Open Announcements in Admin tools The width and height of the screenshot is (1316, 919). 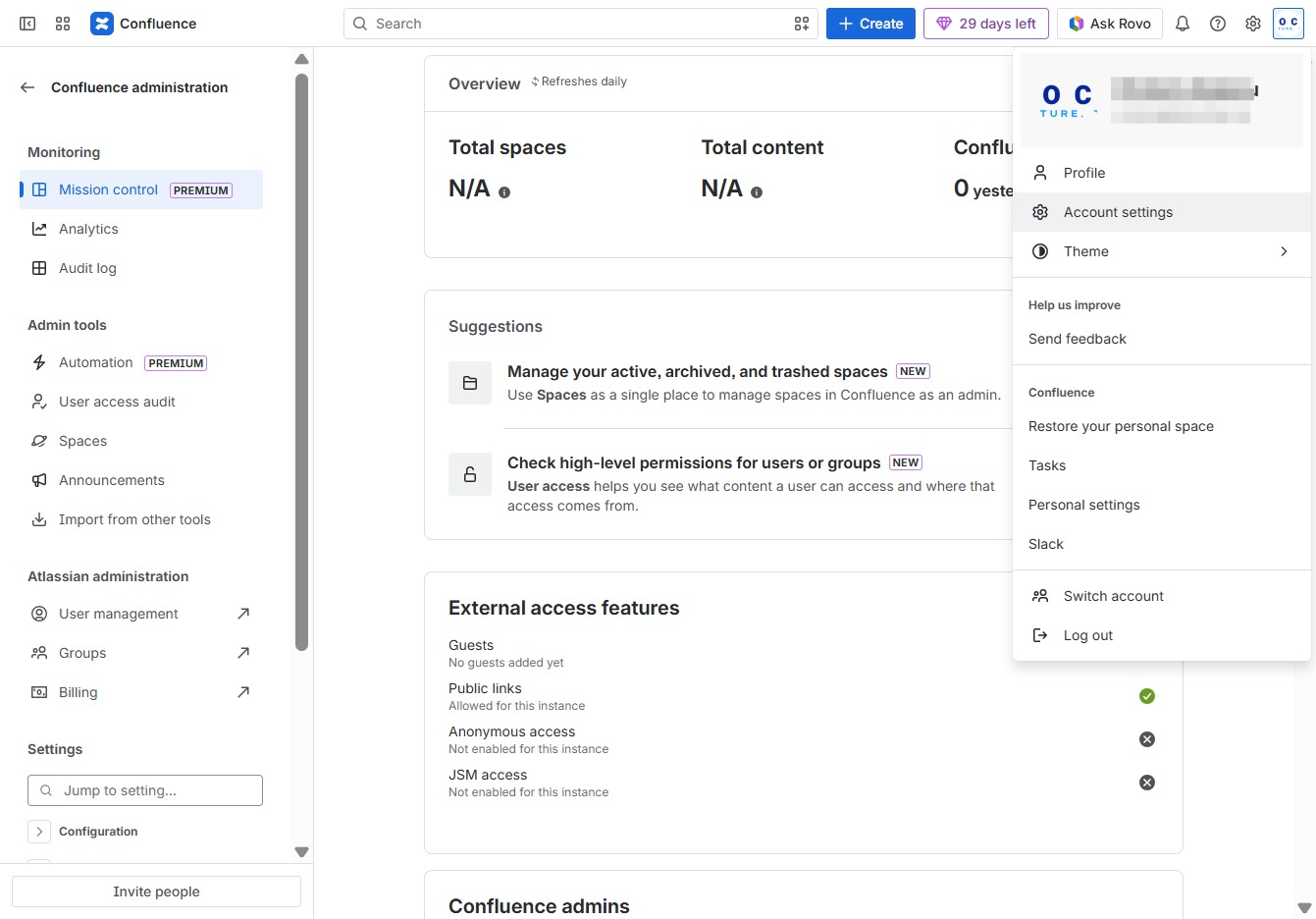tap(141, 480)
